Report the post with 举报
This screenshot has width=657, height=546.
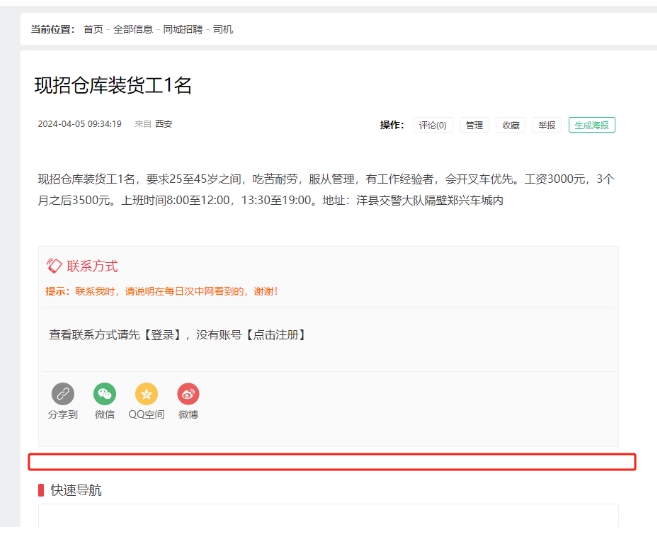coord(546,125)
